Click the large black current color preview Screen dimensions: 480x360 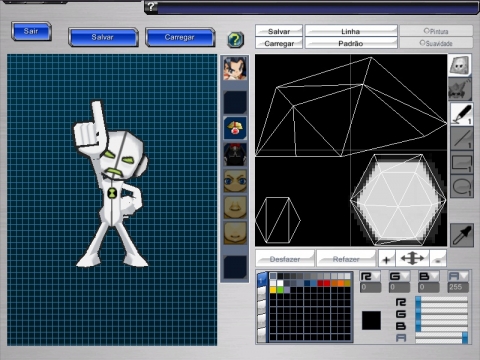(x=371, y=320)
